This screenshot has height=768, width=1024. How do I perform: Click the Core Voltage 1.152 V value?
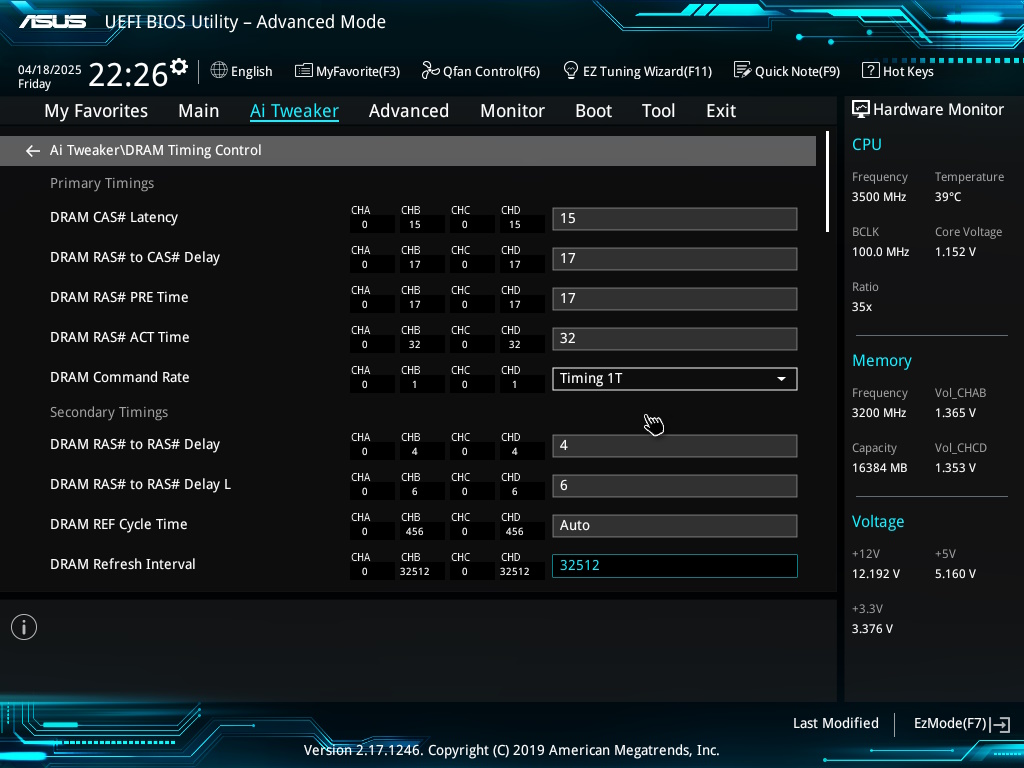coord(955,252)
